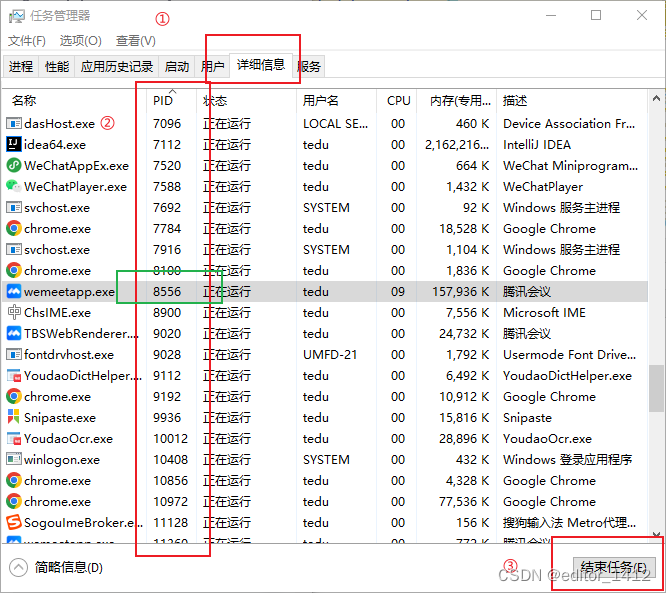This screenshot has width=666, height=593.
Task: Click the YoudaoOcr.exe icon
Action: 14,438
